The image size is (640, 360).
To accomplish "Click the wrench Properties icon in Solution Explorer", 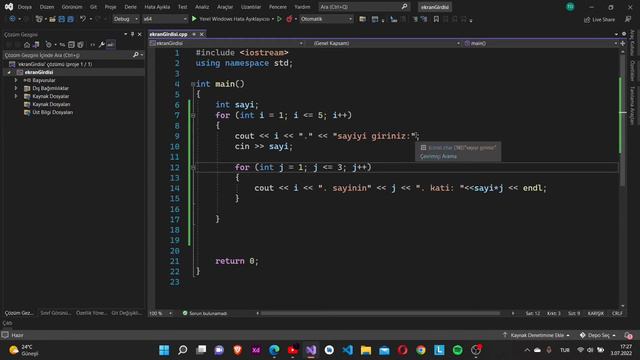I will point(102,44).
